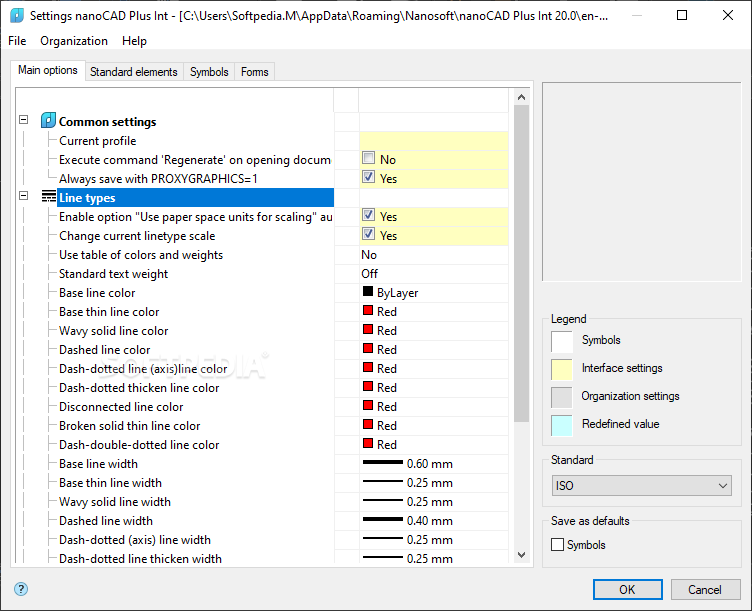Click the vertical scrollbar thumb
752x611 pixels.
pos(521,263)
